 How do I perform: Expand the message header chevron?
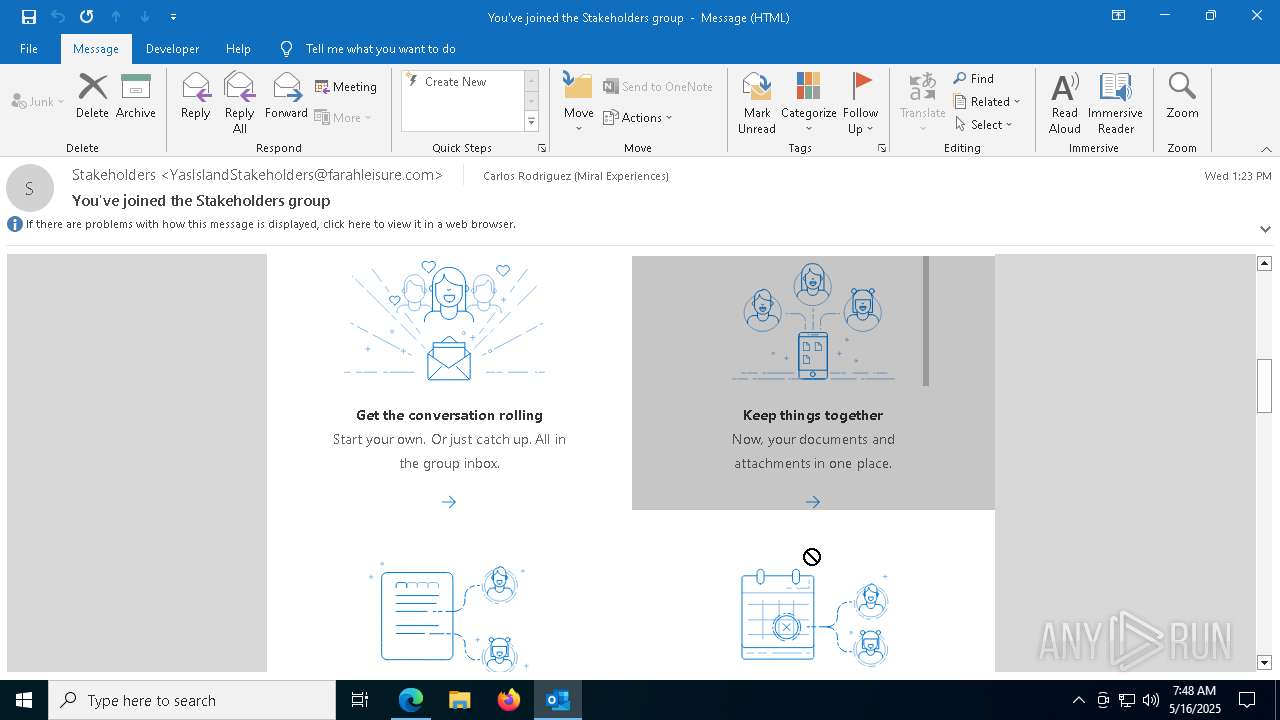pos(1265,229)
